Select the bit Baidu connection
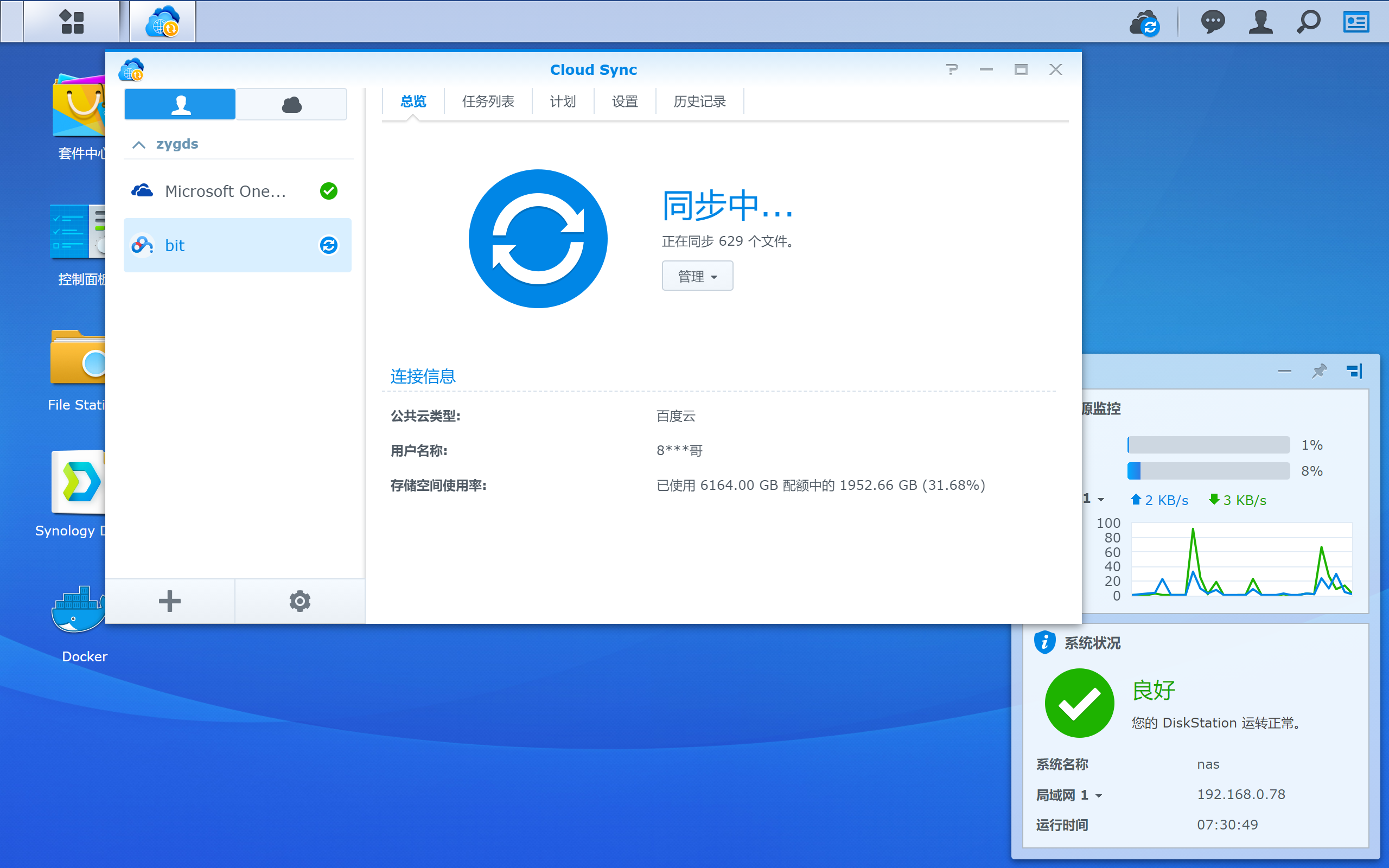This screenshot has width=1389, height=868. [238, 245]
